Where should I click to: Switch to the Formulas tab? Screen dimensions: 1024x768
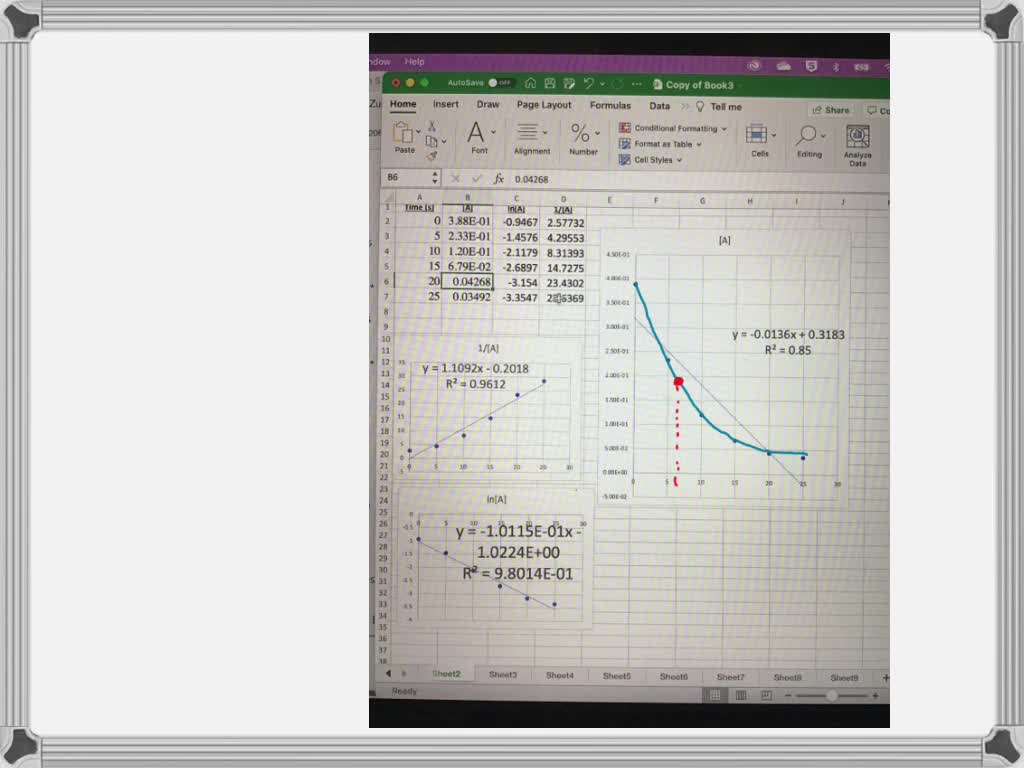point(612,106)
